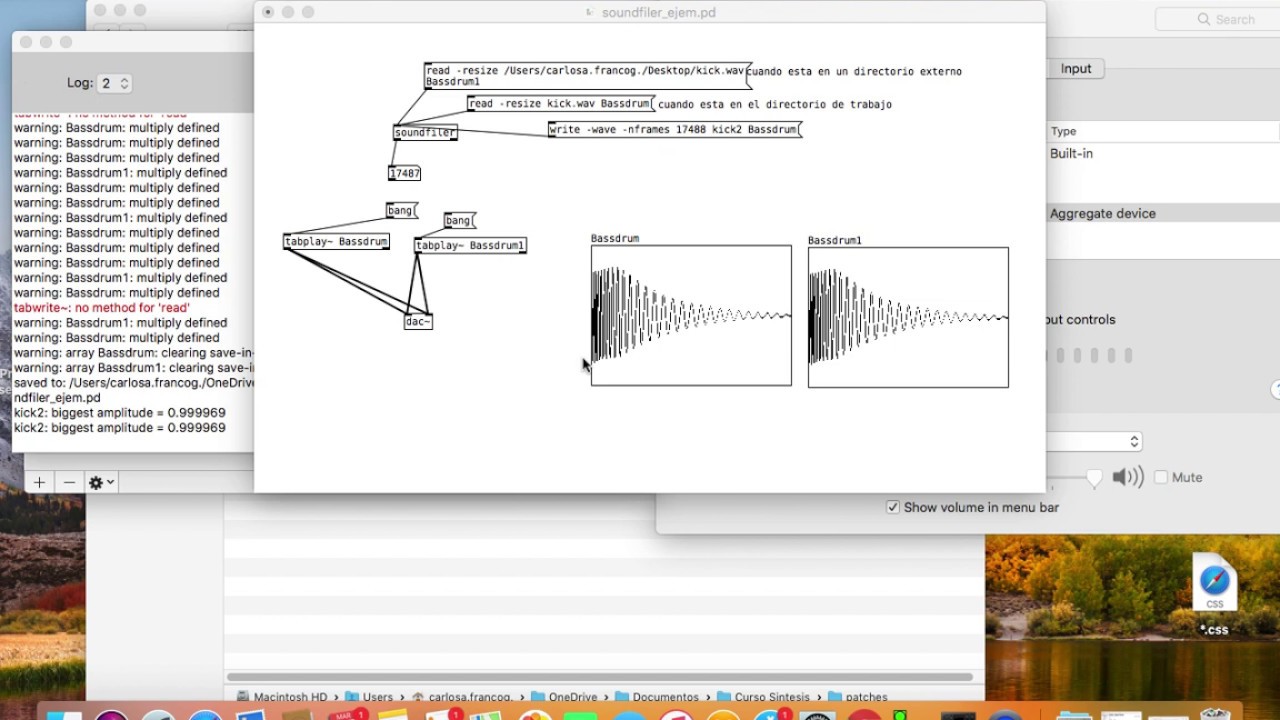Image resolution: width=1280 pixels, height=720 pixels.
Task: Click the Search field in System Preferences
Action: [1219, 19]
